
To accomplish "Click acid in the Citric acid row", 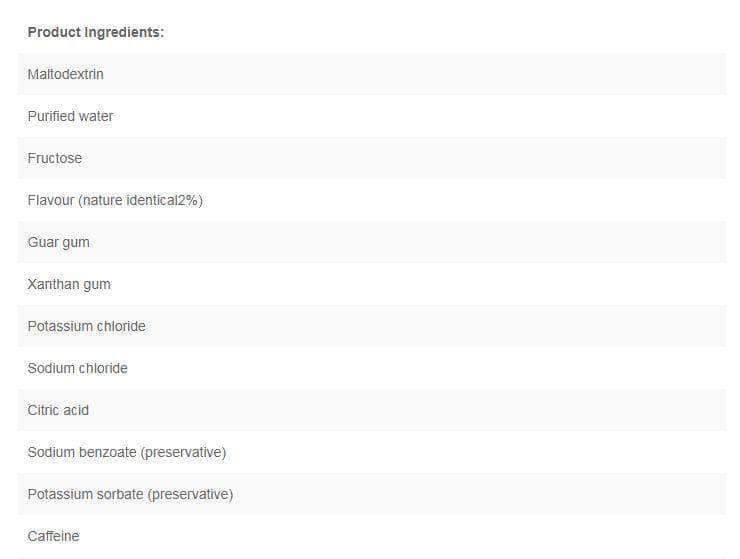I will 77,410.
